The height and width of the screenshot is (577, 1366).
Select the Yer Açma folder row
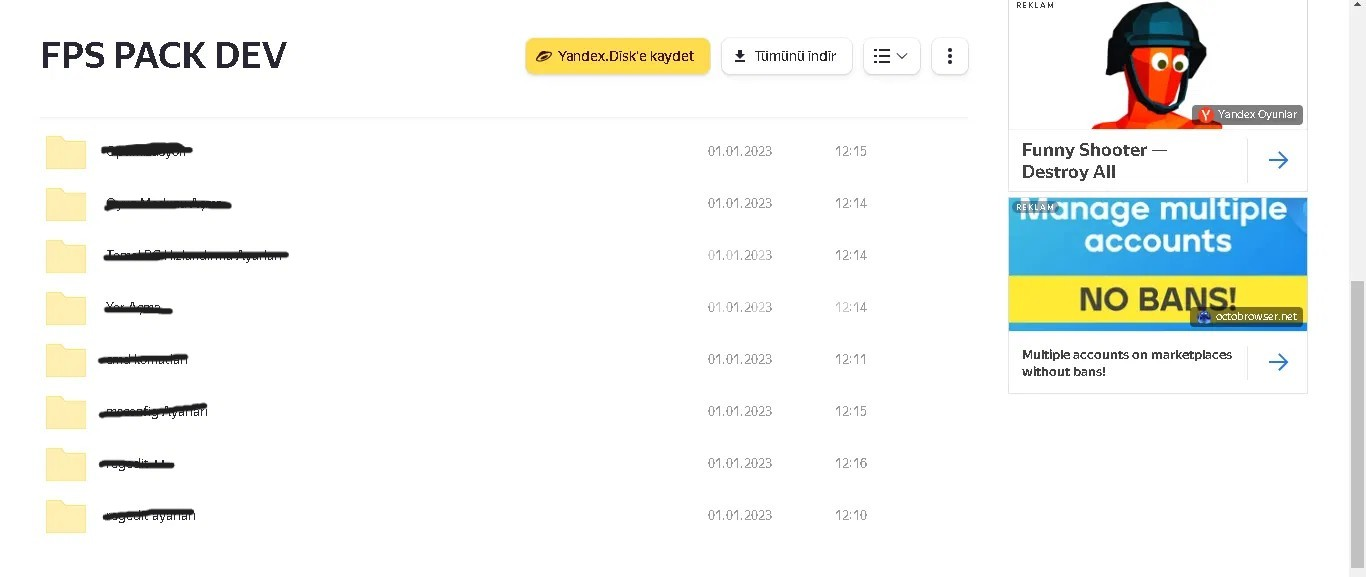click(x=504, y=308)
